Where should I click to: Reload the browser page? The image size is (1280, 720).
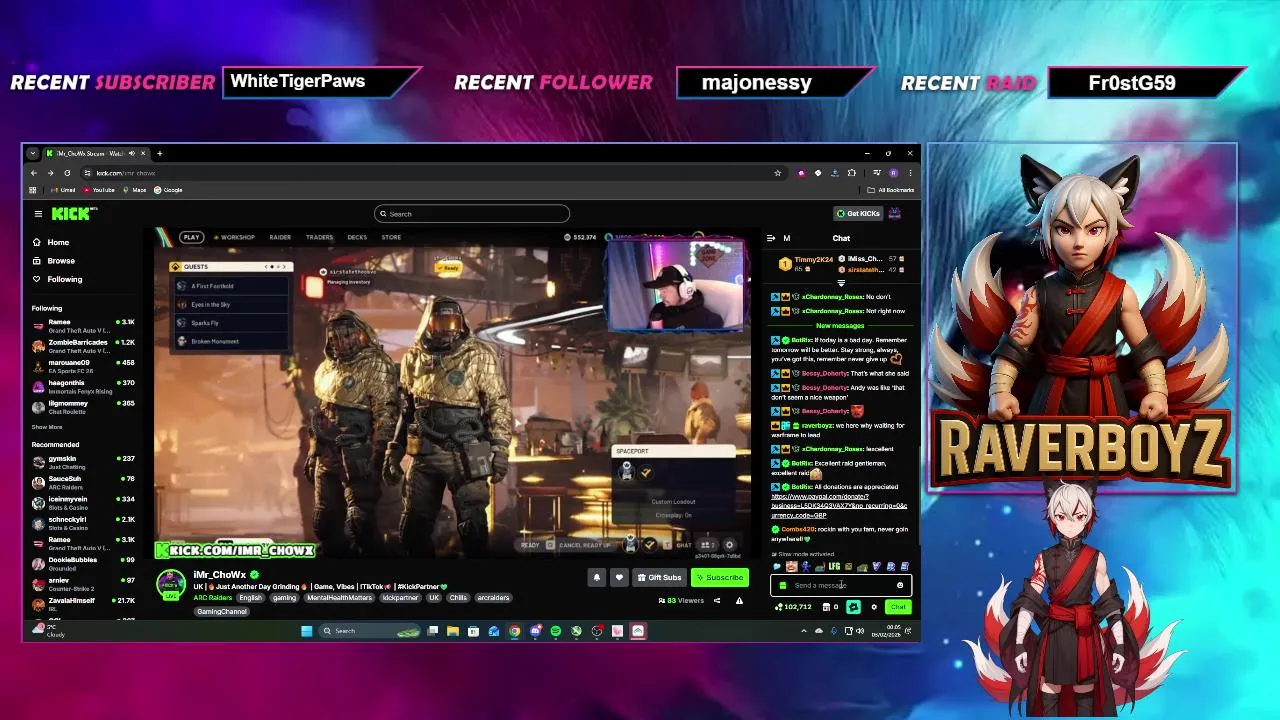67,173
